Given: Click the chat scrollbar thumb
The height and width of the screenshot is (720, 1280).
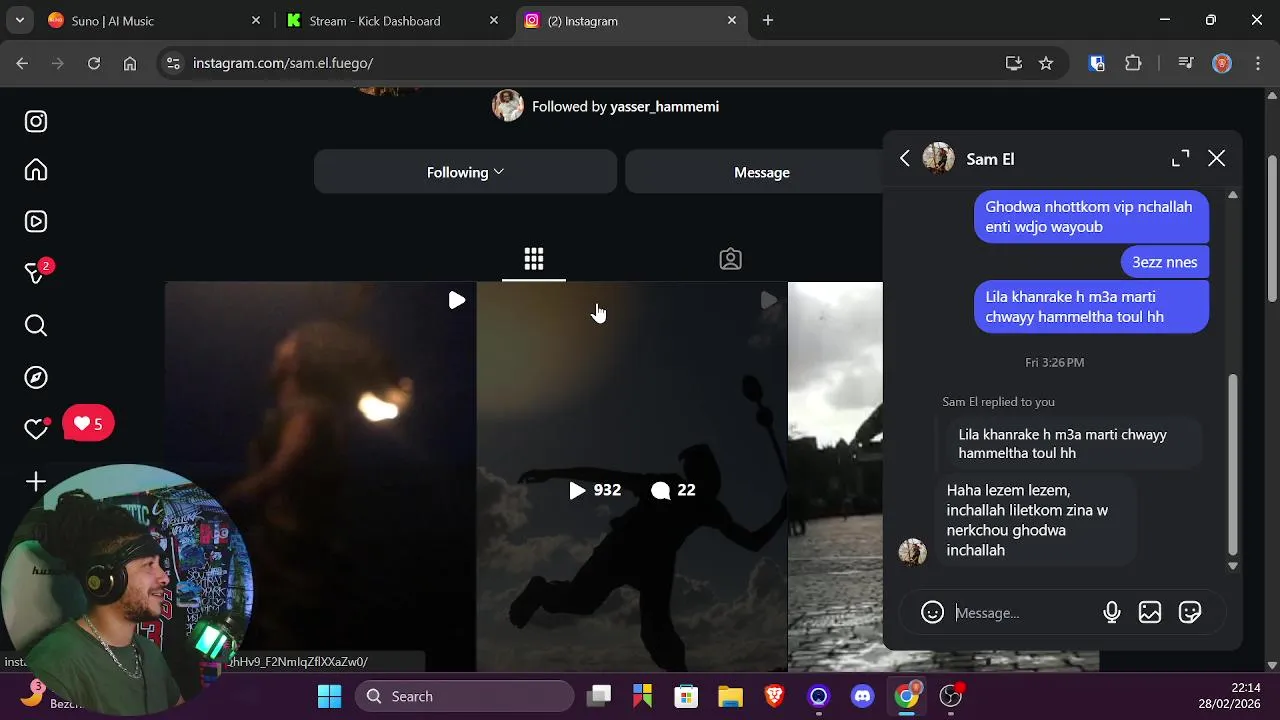Looking at the screenshot, I should pos(1232,464).
